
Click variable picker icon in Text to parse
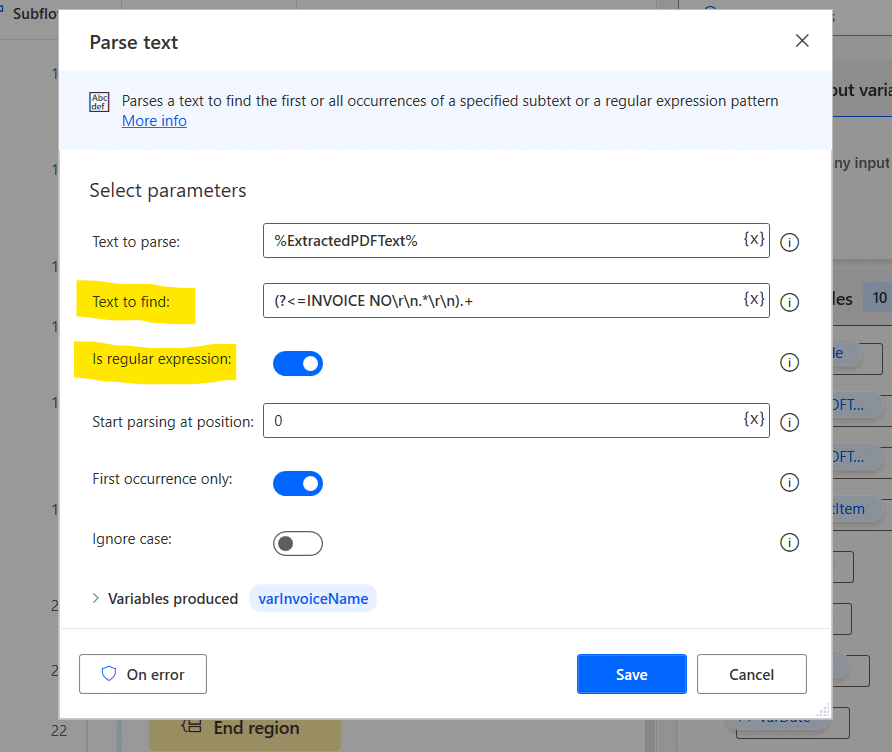pos(754,240)
